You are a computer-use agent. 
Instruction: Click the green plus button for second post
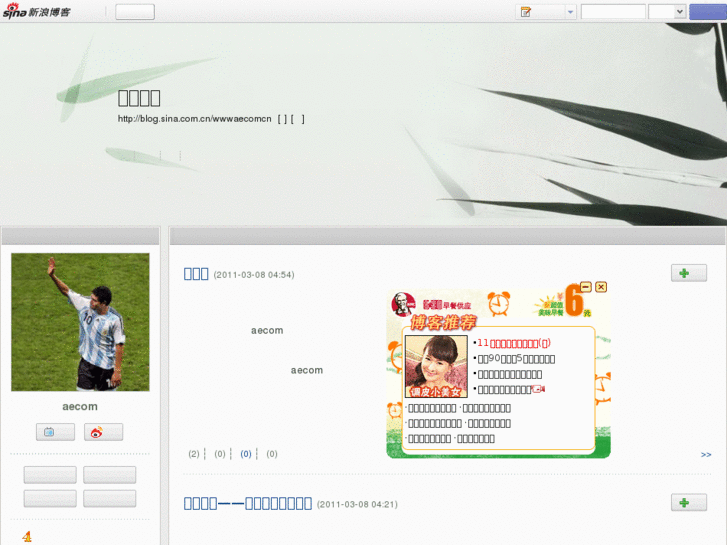689,502
